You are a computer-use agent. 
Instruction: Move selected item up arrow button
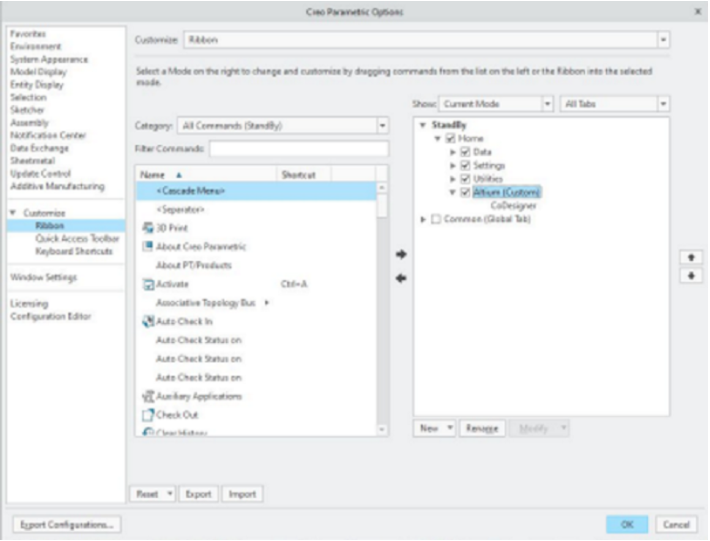coord(691,258)
